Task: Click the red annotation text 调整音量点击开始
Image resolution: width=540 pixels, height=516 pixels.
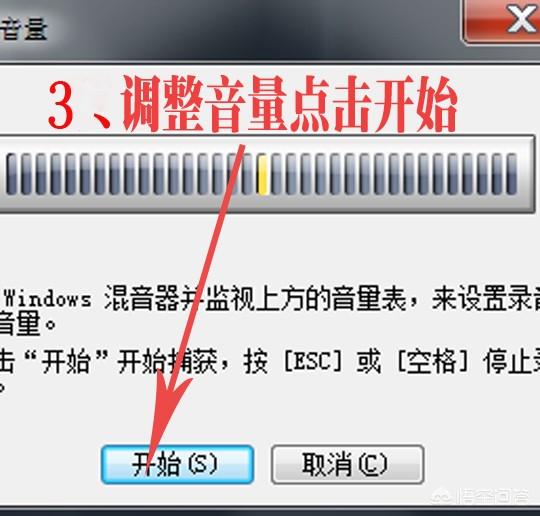Action: (x=289, y=104)
